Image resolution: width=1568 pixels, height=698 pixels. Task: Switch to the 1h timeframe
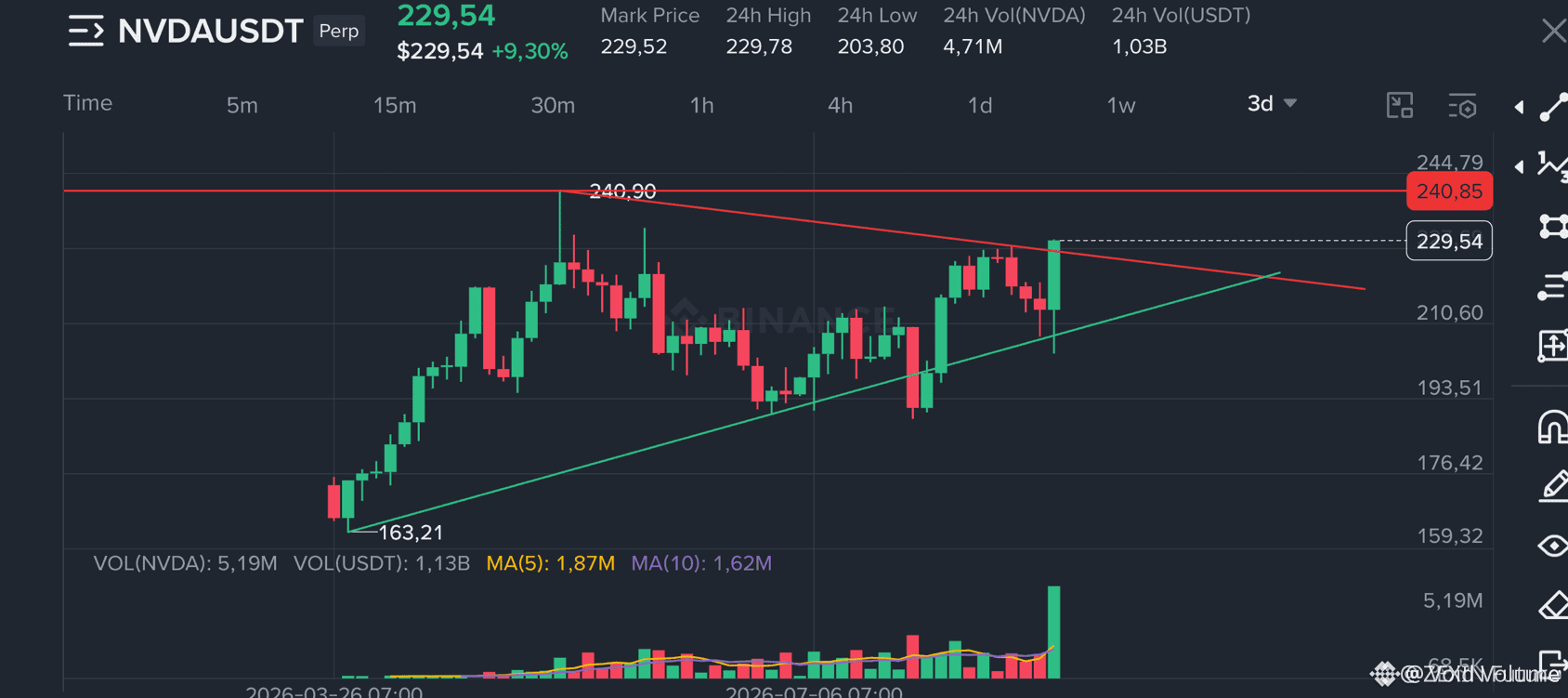tap(701, 105)
